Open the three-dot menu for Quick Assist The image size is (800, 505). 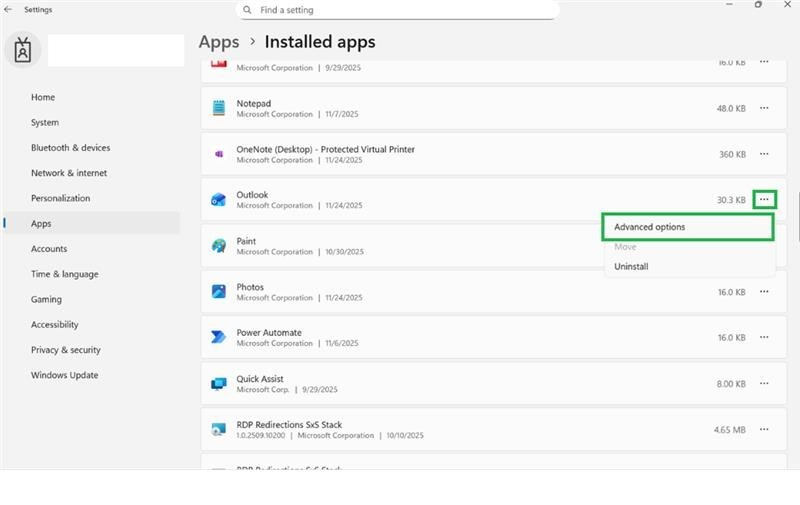[x=764, y=384]
